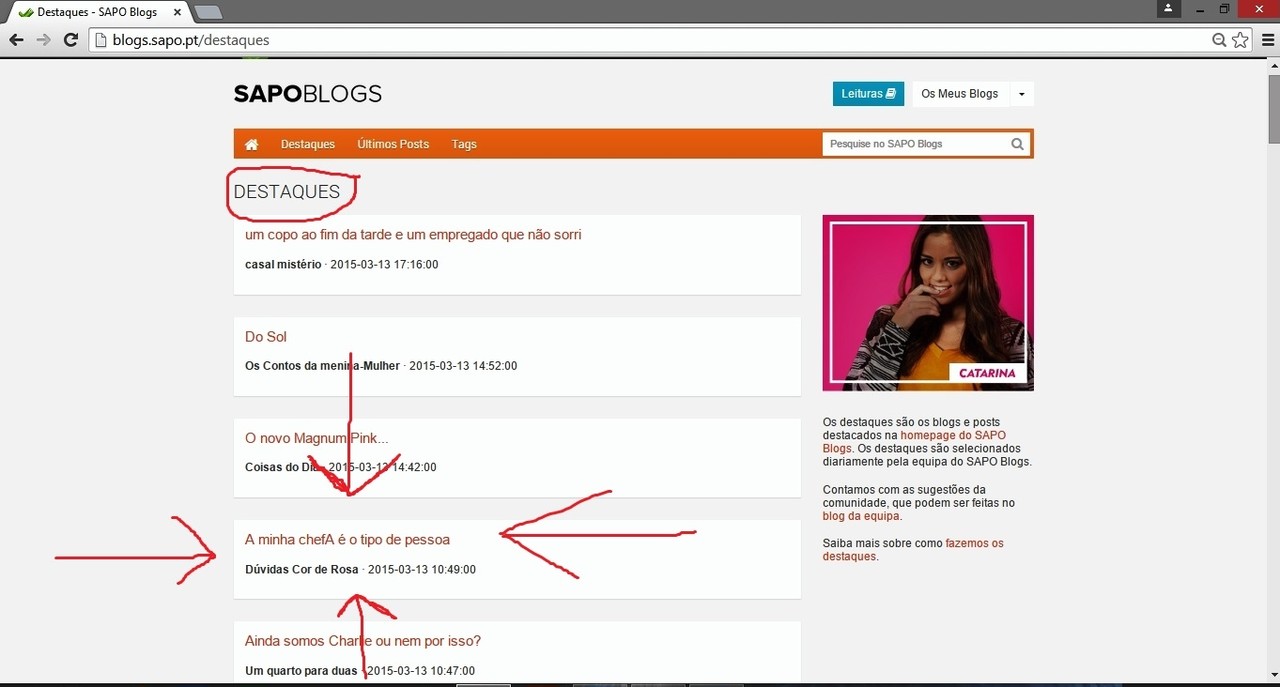
Task: Open the post A minha chefA é o tipo de pessoa
Action: pos(347,539)
